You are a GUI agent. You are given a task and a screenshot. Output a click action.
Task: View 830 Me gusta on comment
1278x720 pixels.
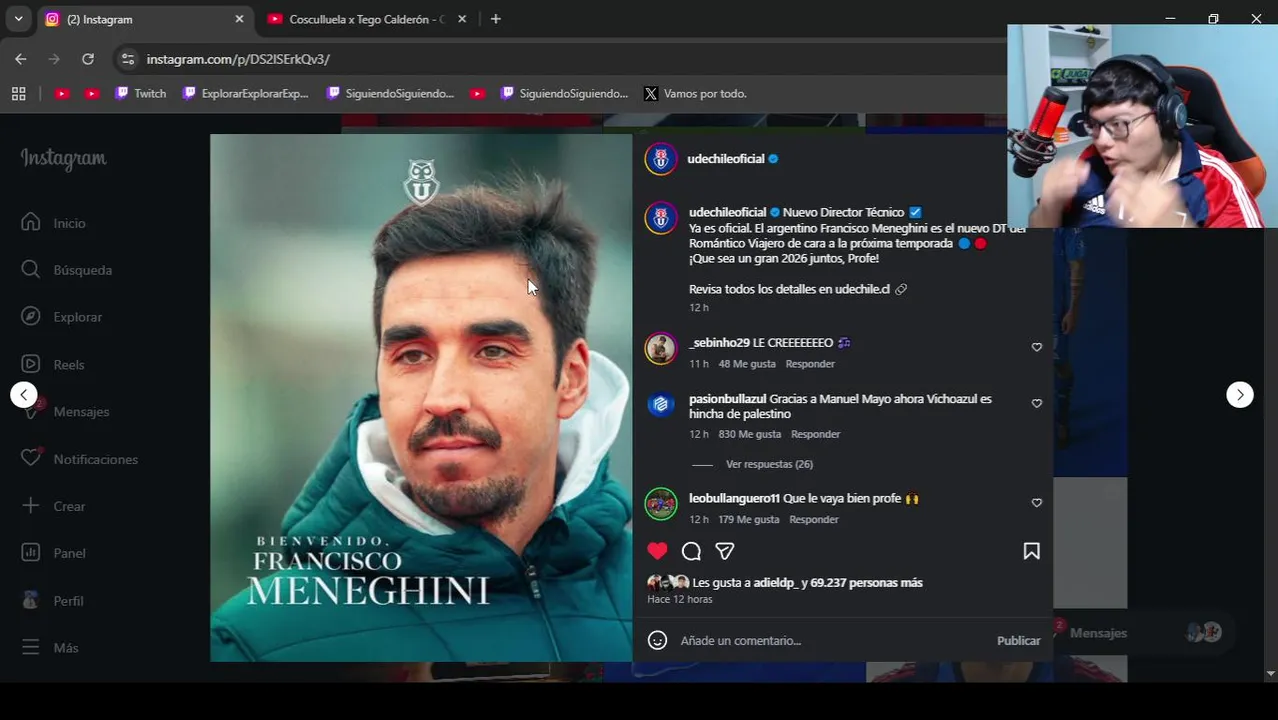tap(750, 434)
